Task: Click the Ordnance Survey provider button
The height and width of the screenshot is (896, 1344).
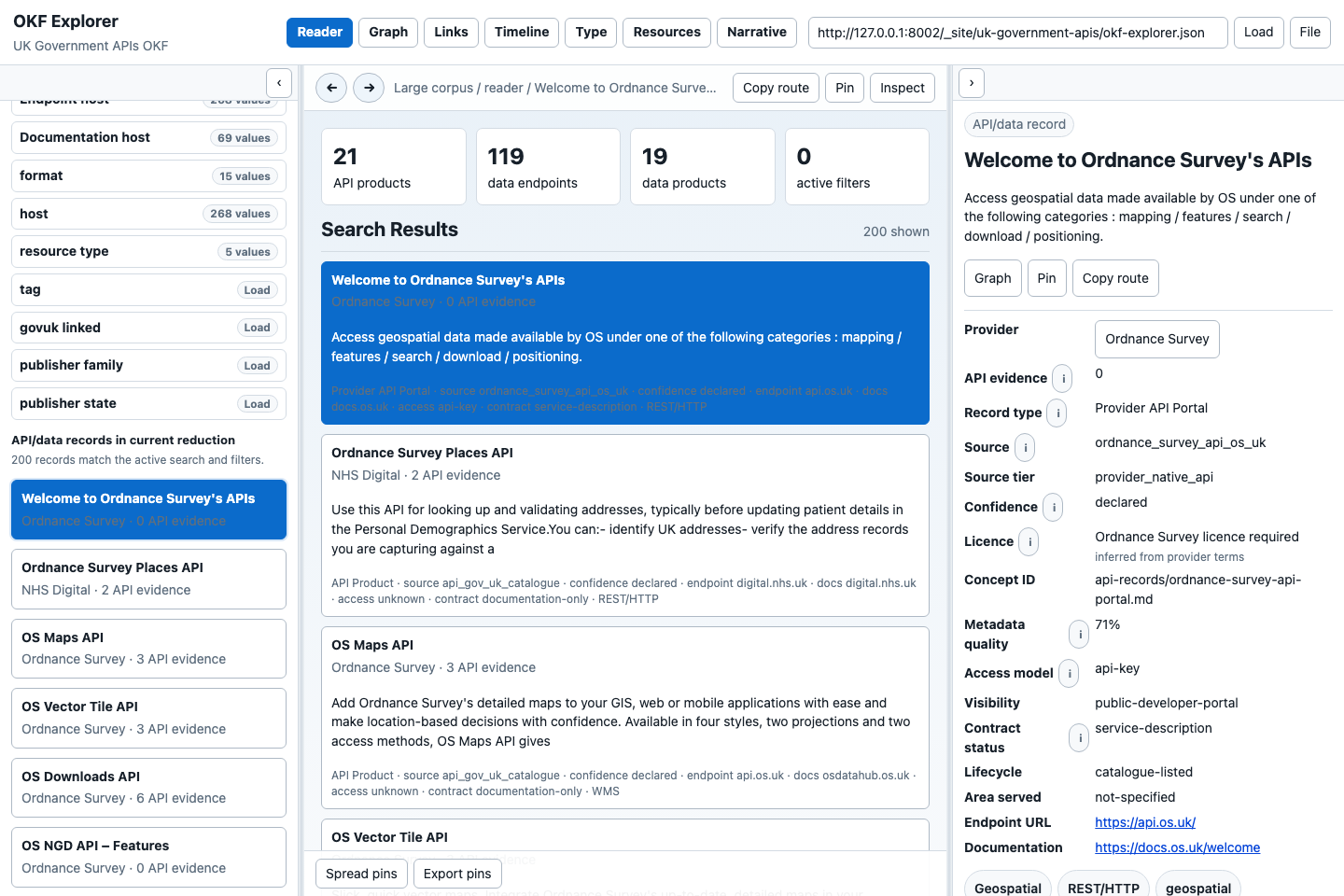Action: (x=1157, y=339)
